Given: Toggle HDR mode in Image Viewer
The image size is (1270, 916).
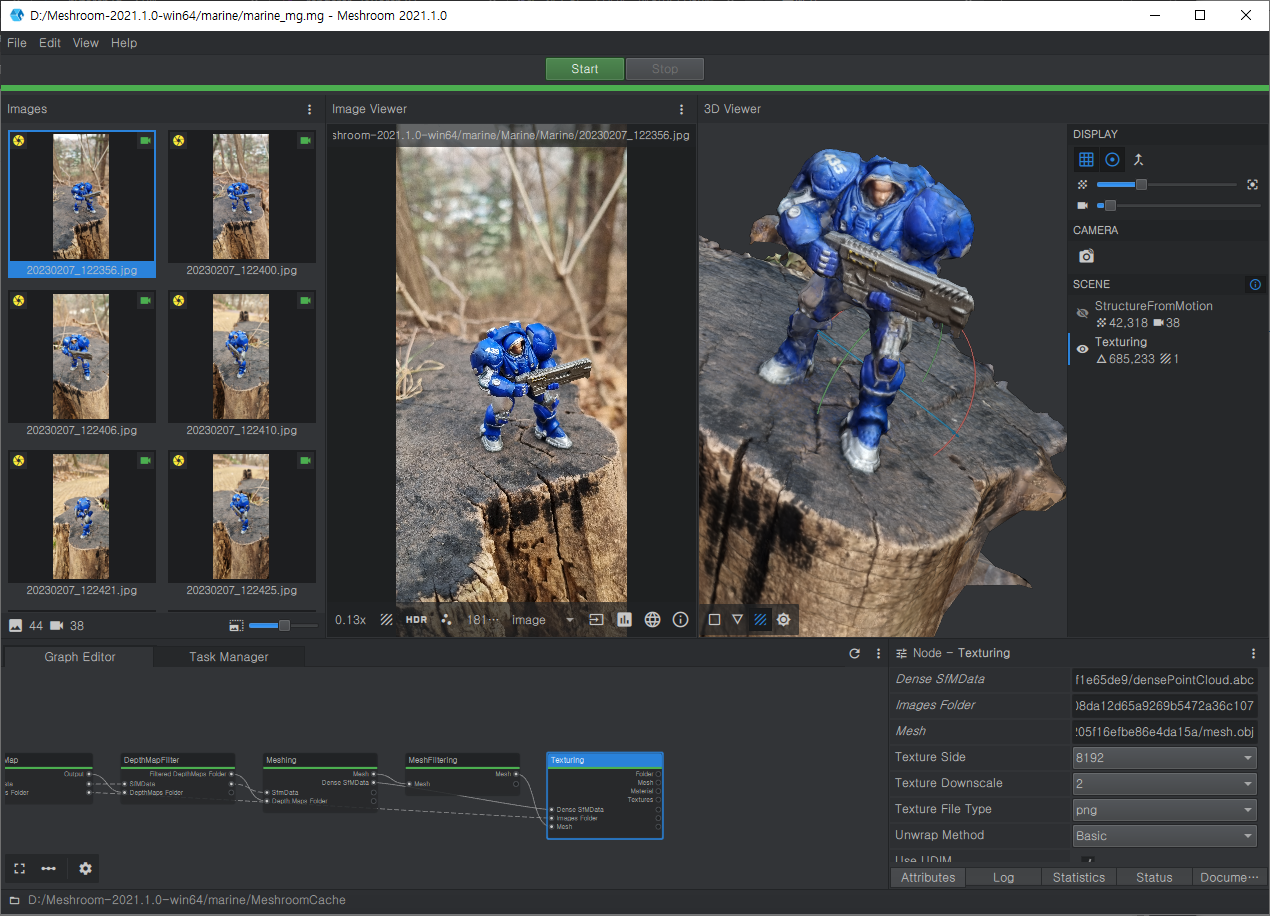Looking at the screenshot, I should 416,620.
